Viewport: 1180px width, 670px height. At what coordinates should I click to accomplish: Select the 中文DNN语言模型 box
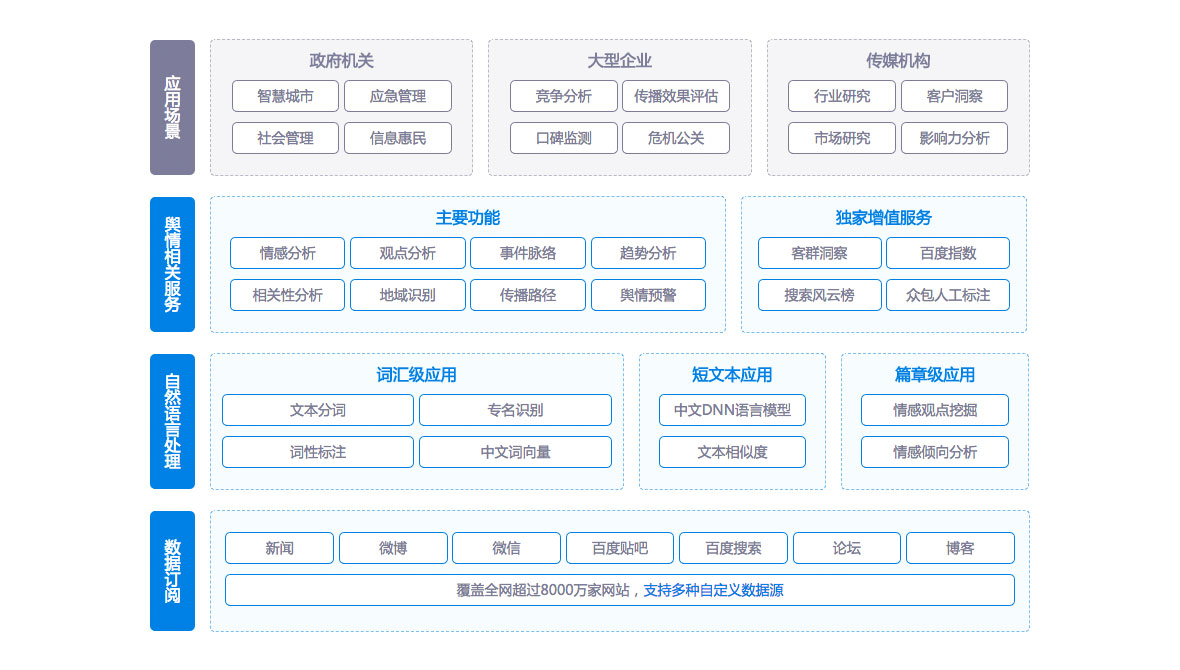pos(732,410)
